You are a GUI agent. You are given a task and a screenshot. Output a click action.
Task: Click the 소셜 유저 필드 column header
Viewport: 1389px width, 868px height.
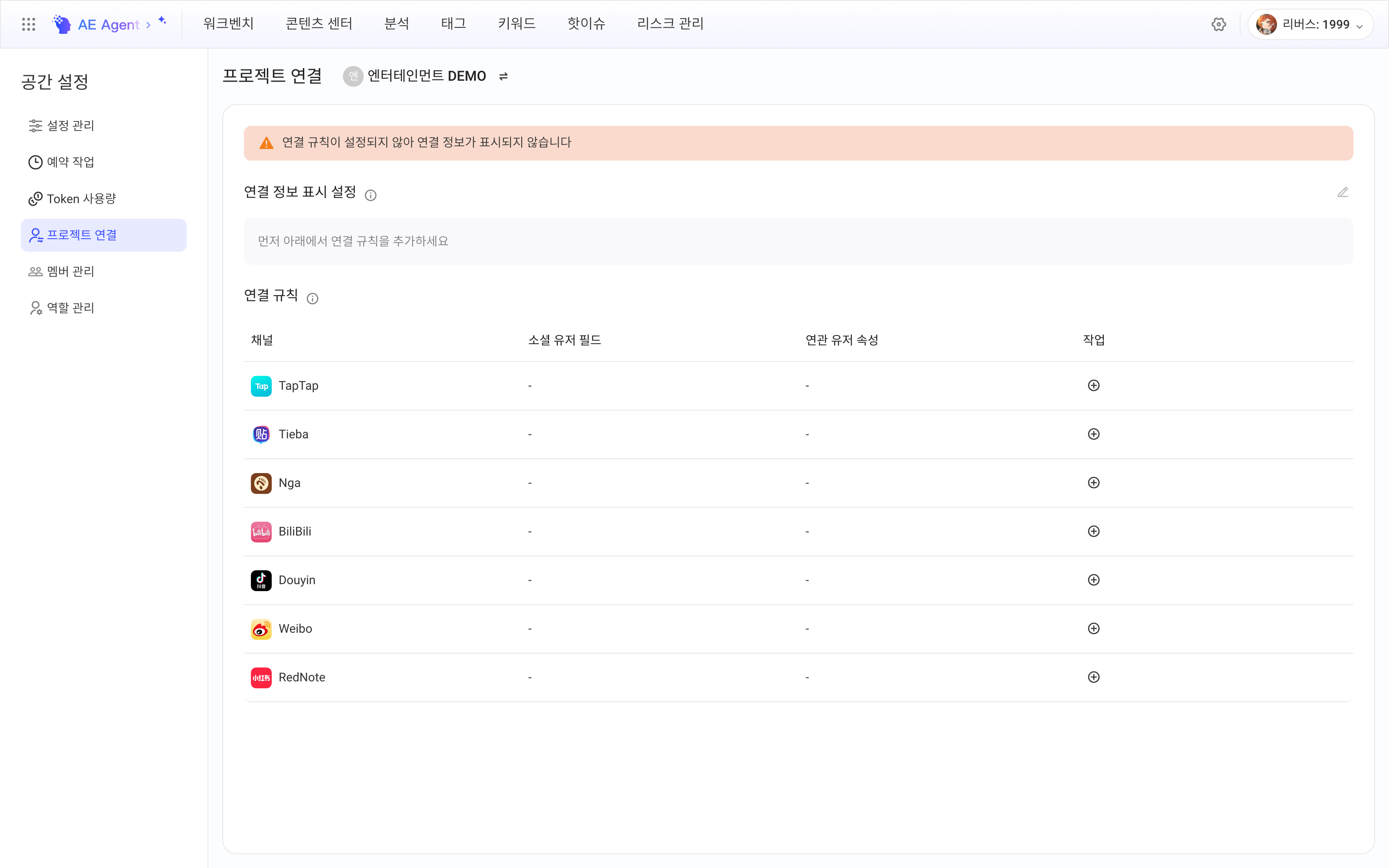tap(564, 340)
